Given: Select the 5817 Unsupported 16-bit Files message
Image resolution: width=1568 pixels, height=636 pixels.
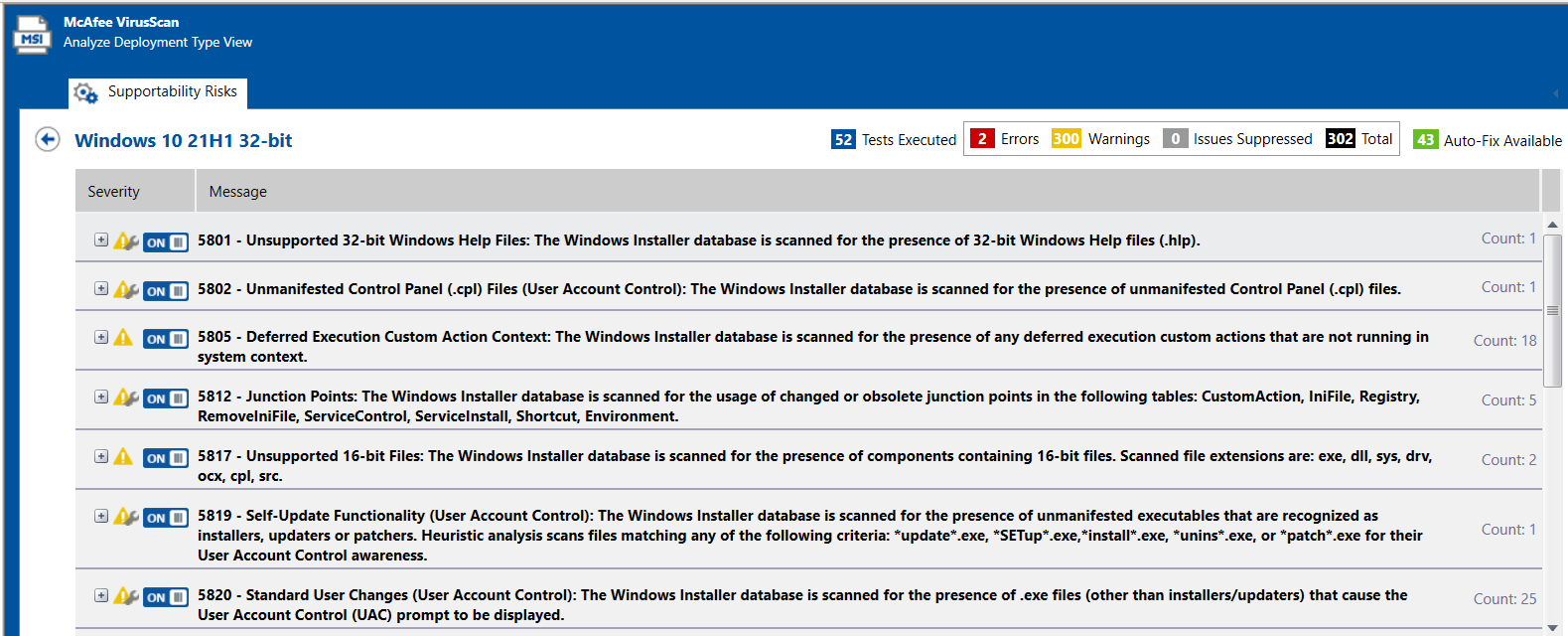Looking at the screenshot, I should [x=815, y=466].
